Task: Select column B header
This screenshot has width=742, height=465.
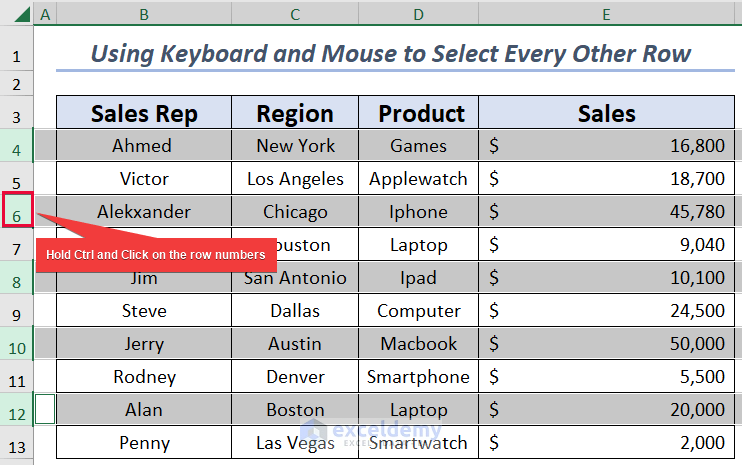Action: [x=144, y=14]
